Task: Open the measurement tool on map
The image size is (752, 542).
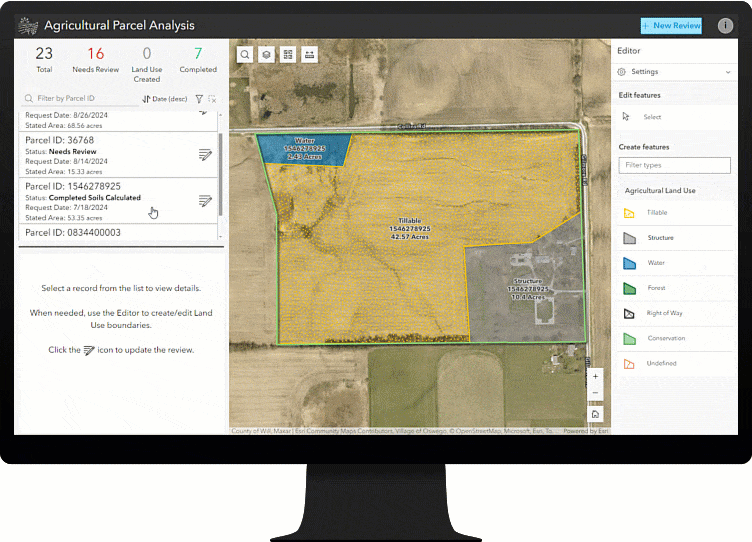Action: pyautogui.click(x=309, y=55)
